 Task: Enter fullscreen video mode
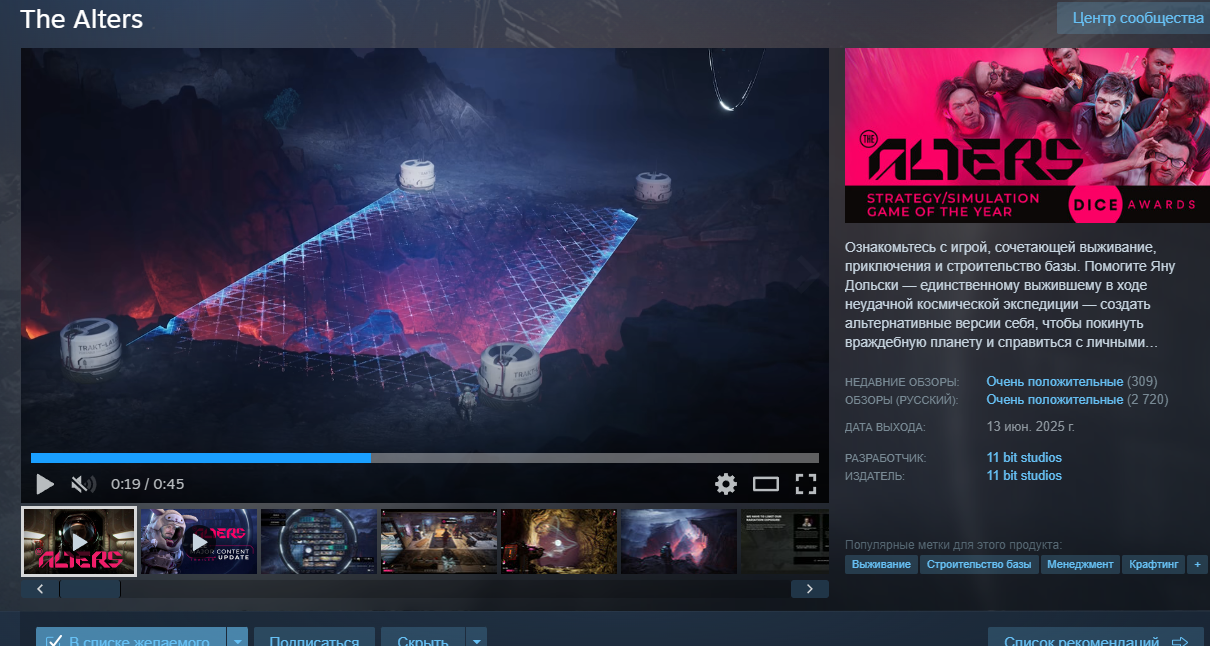point(806,484)
